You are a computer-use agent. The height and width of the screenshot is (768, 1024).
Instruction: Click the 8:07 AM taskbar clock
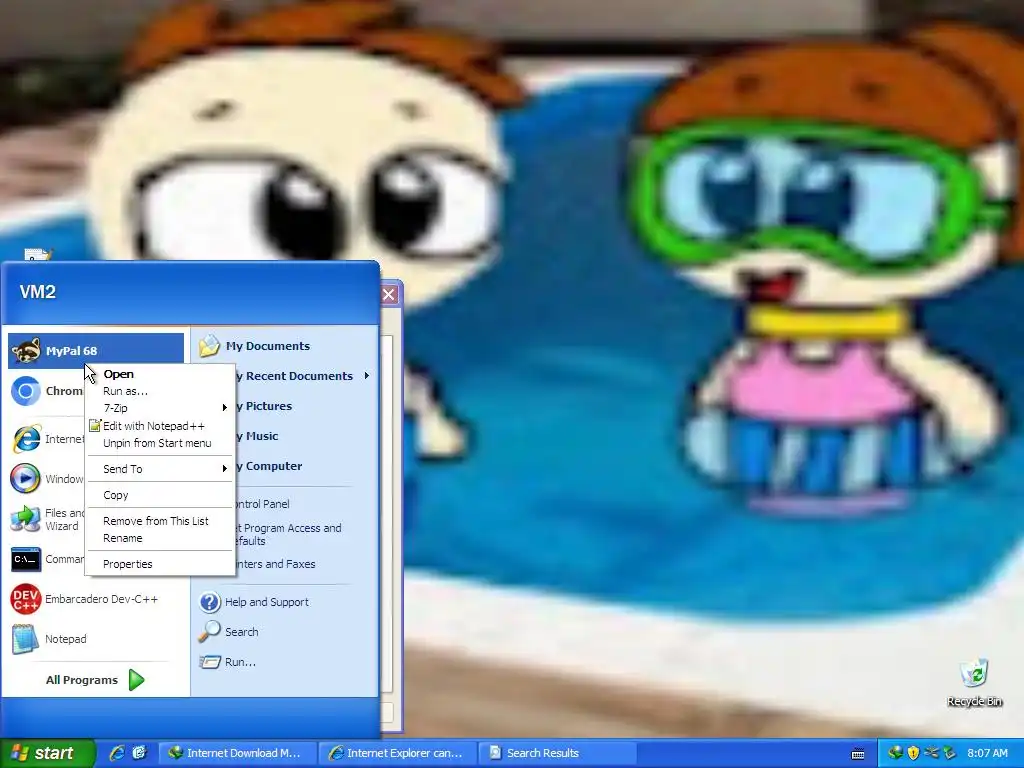987,753
